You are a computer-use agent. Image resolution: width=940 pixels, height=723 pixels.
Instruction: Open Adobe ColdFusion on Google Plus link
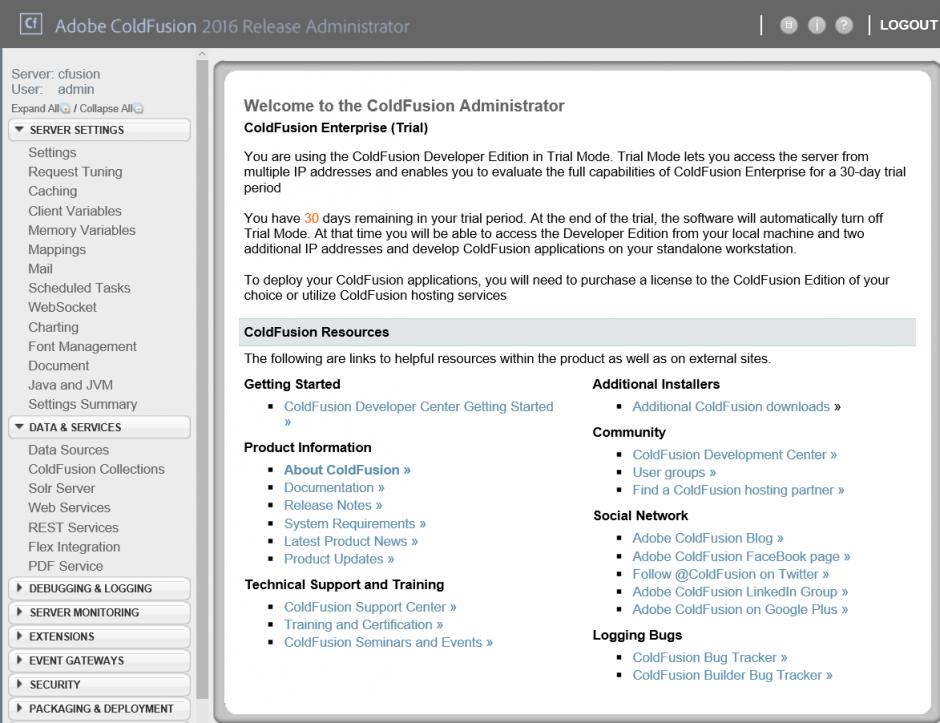[740, 610]
